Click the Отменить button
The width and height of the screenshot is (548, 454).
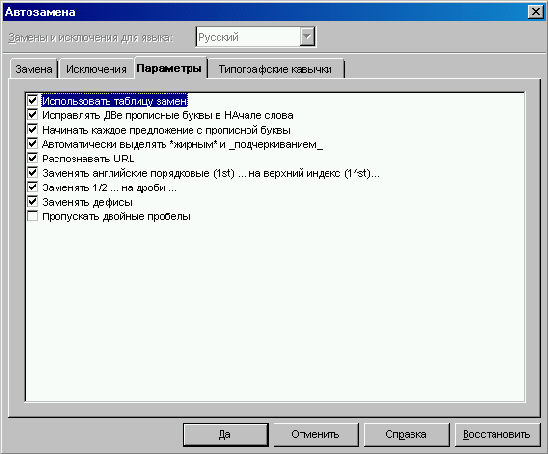(x=316, y=434)
